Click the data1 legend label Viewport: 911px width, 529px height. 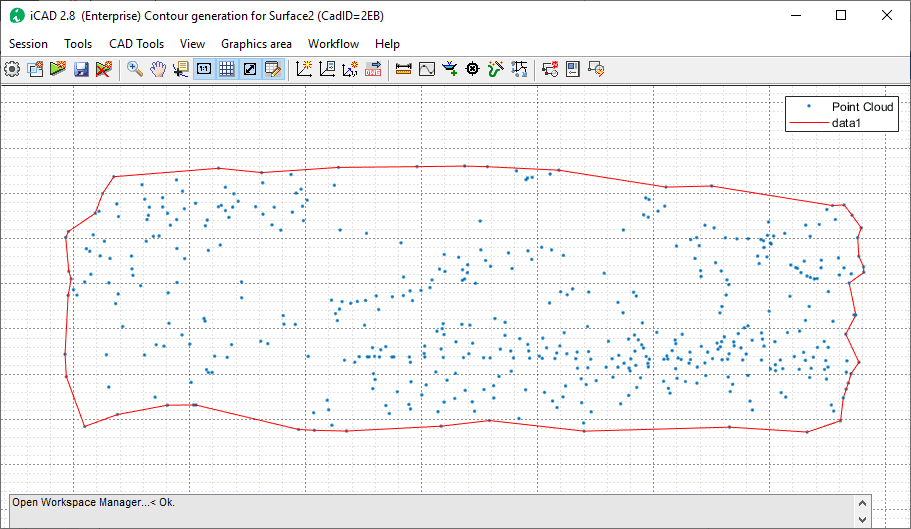pos(846,122)
